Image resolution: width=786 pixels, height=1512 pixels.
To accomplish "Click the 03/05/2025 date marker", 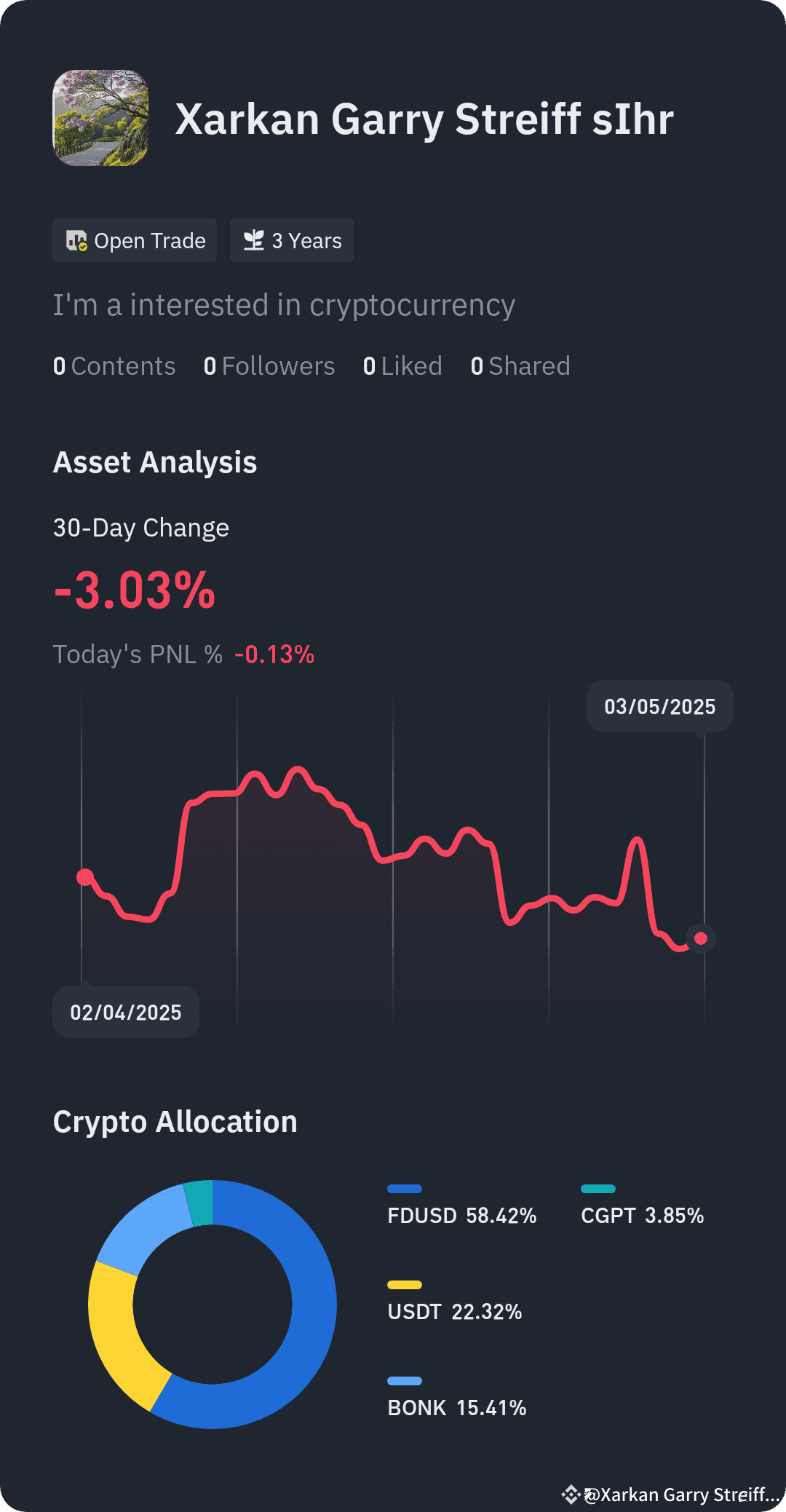I will coord(660,706).
